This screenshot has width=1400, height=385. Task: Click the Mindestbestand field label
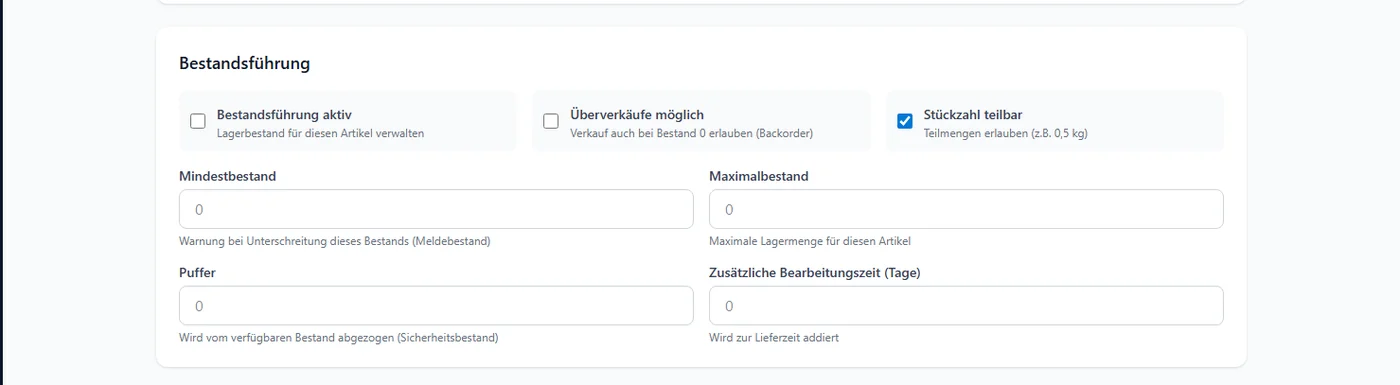click(228, 176)
